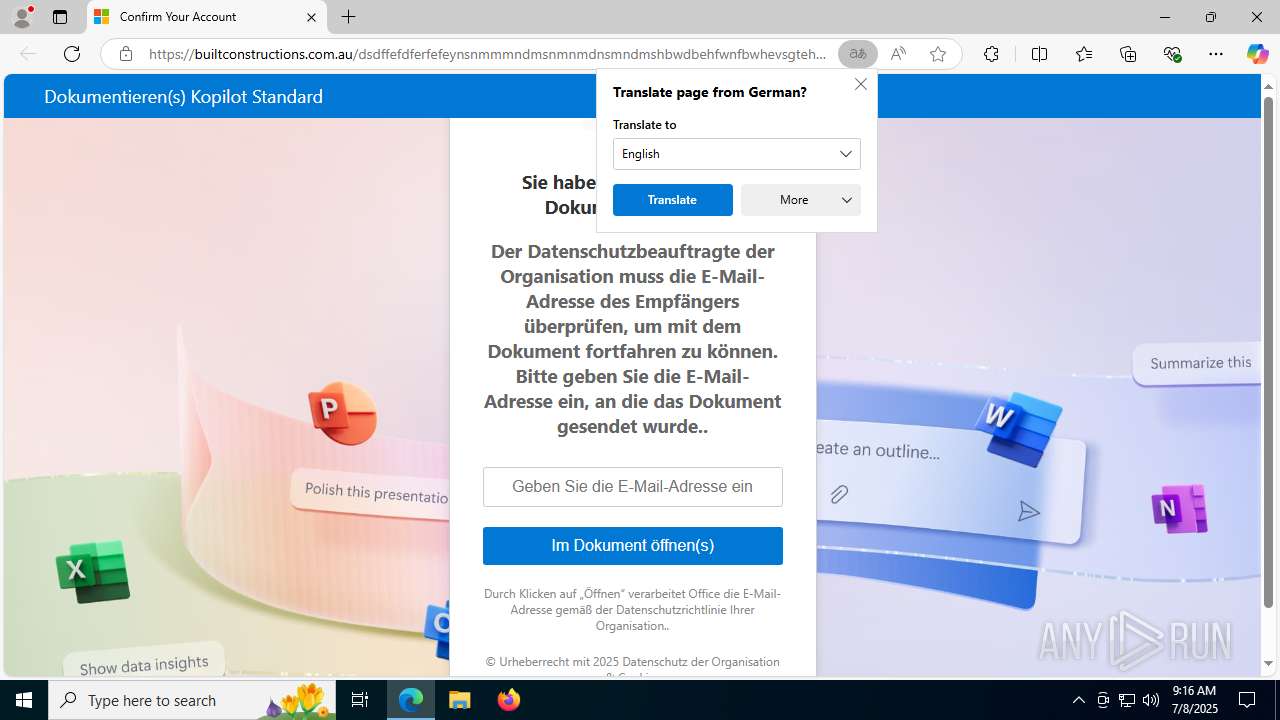Expand the More options dropdown
This screenshot has height=720, width=1280.
tap(801, 200)
